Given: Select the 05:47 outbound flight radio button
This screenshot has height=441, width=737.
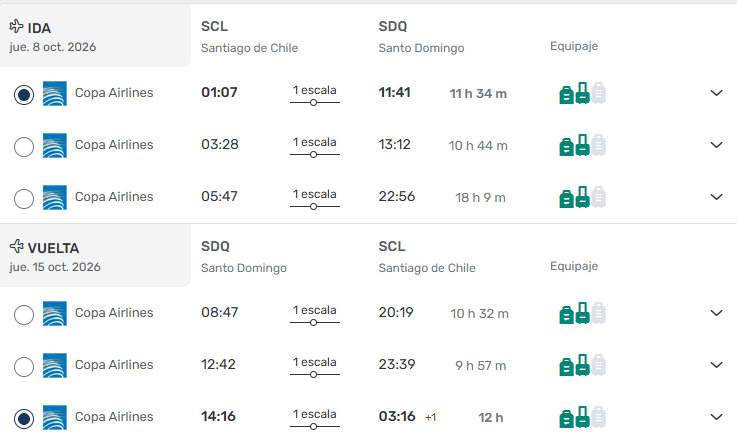Looking at the screenshot, I should 25,199.
